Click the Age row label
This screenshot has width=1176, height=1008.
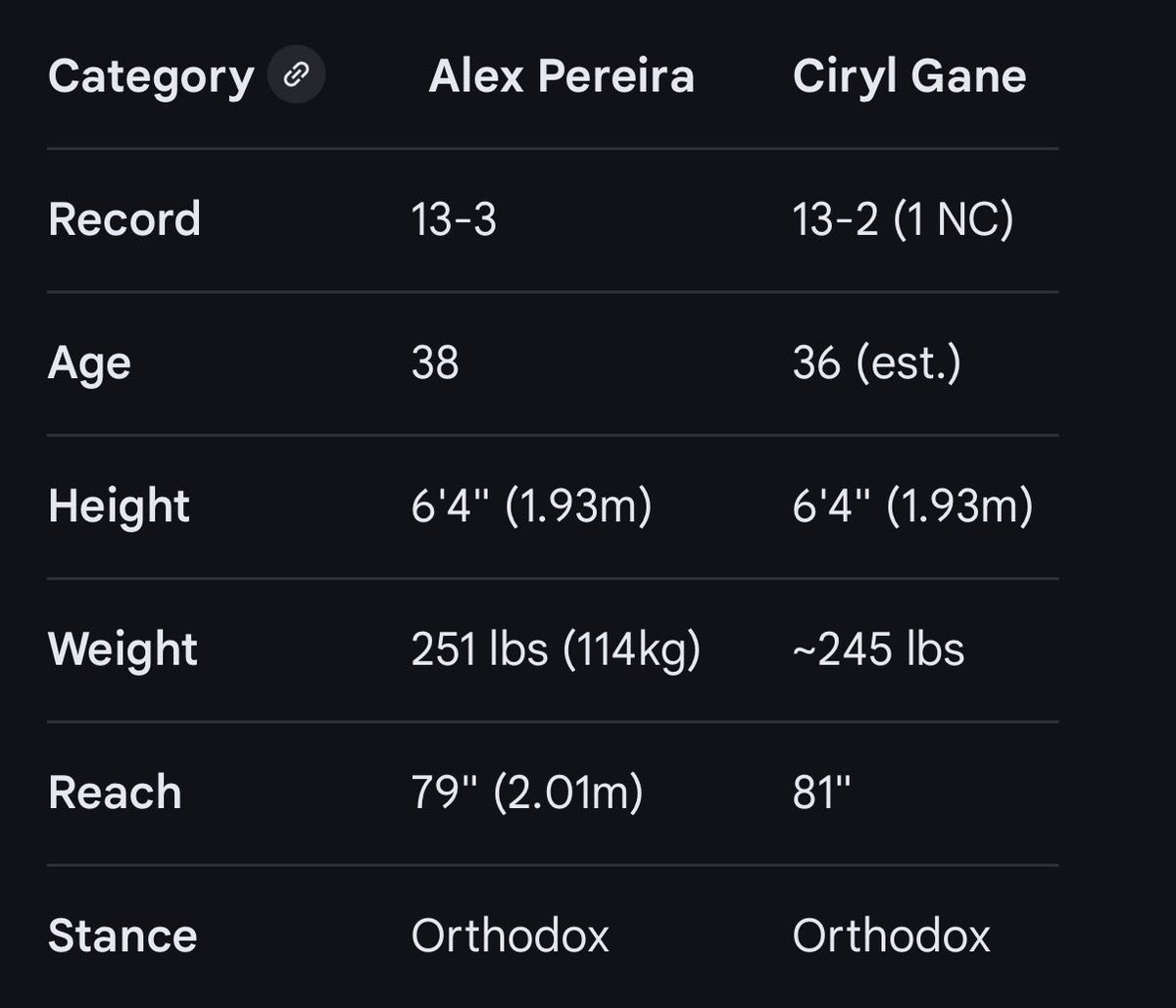(x=89, y=365)
